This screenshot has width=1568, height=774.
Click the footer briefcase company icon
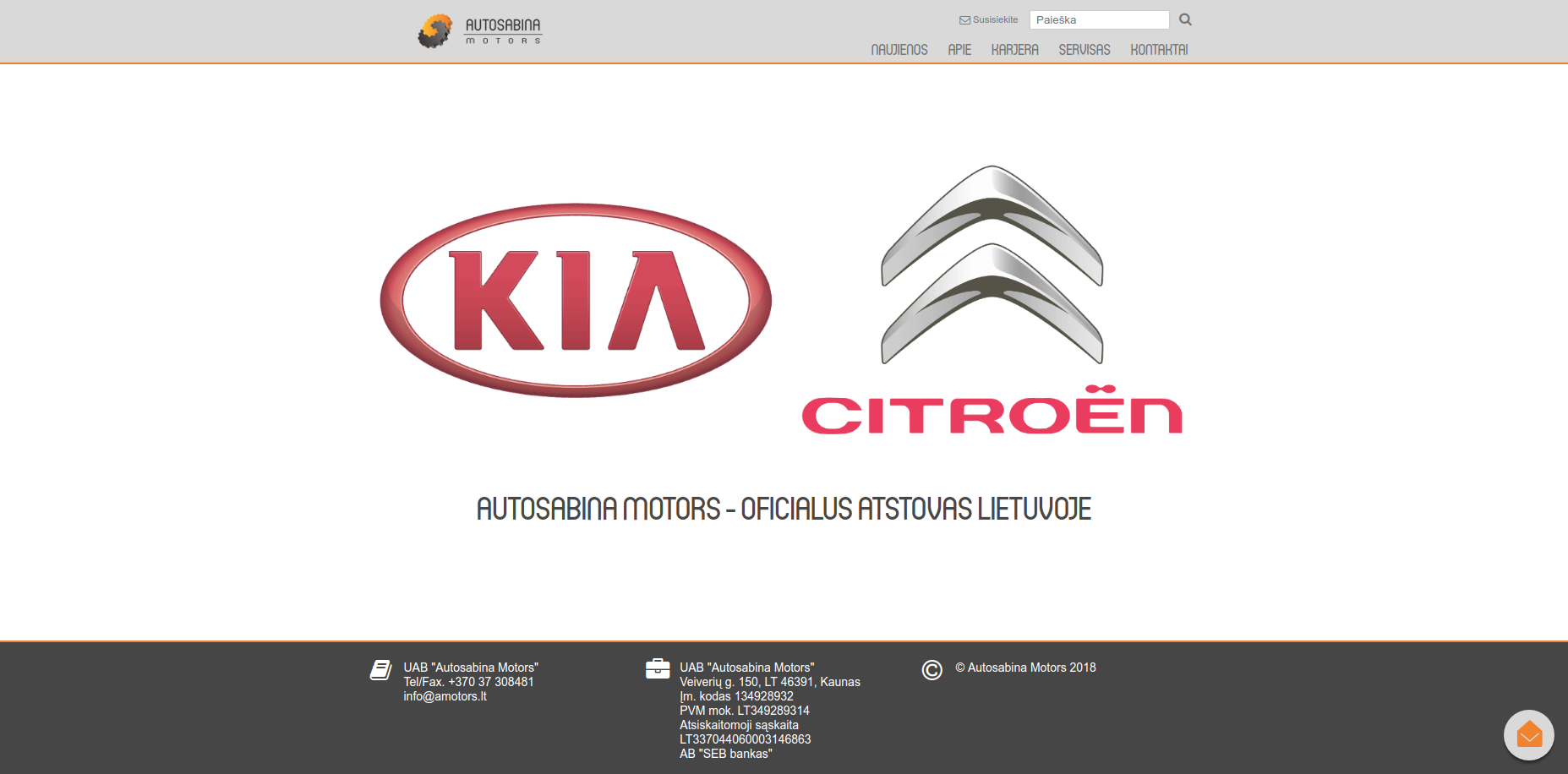tap(658, 669)
